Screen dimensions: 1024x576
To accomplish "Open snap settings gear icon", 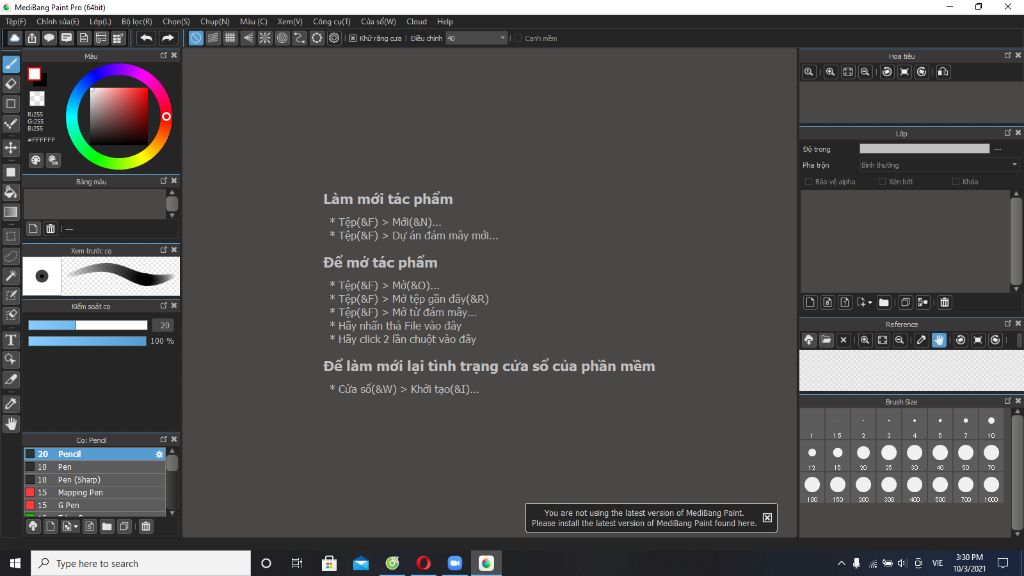I will point(334,38).
